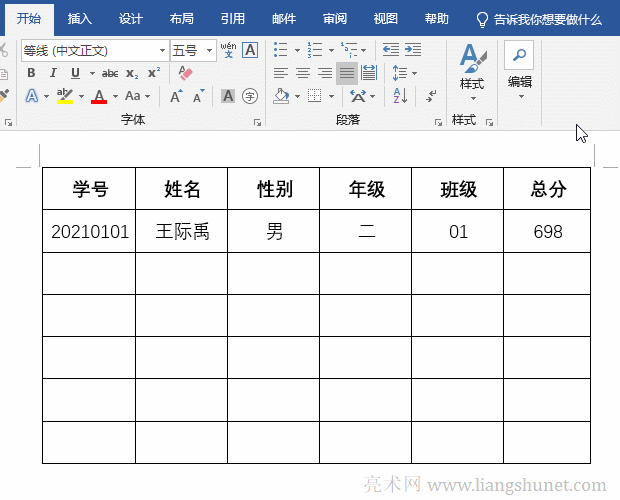Center align text
Viewport: 620px width, 500px height.
tap(303, 73)
